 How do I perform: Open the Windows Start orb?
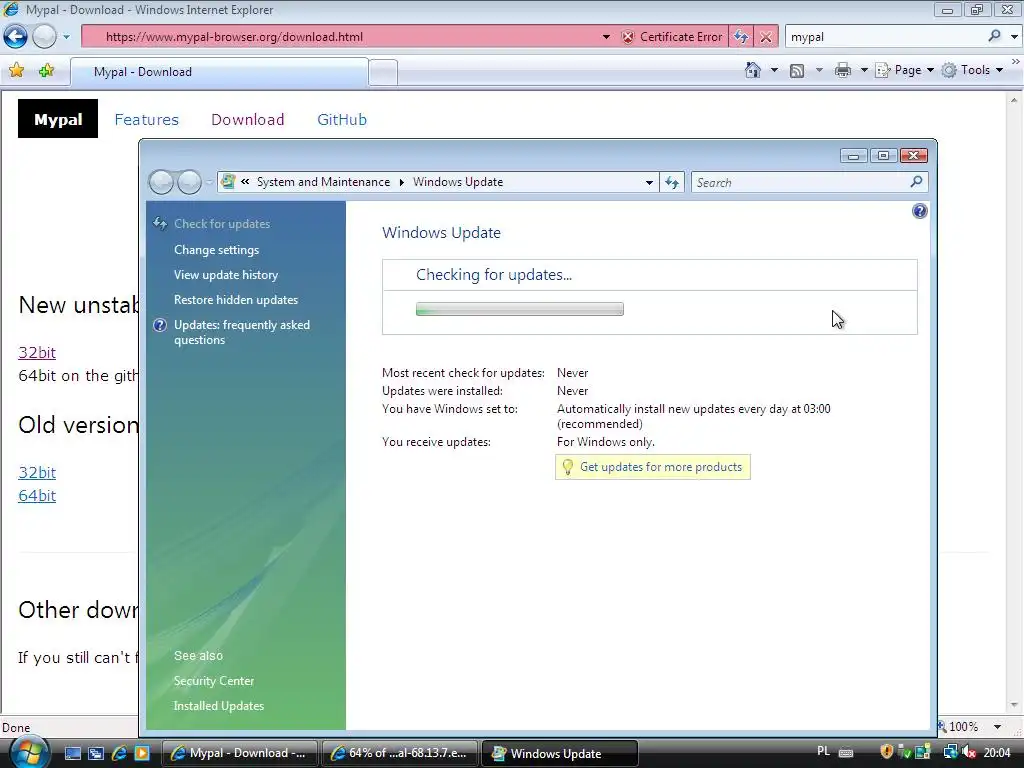[x=29, y=753]
